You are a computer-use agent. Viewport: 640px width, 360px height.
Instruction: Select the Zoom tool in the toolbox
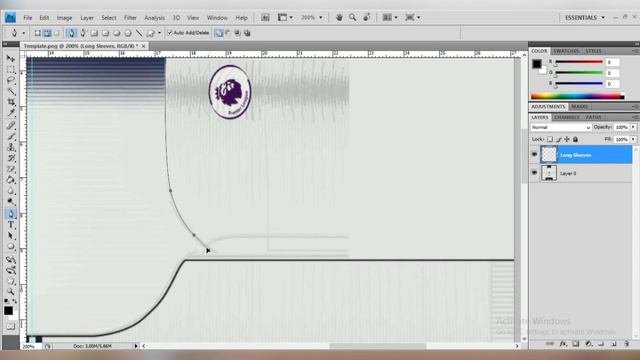(x=11, y=291)
